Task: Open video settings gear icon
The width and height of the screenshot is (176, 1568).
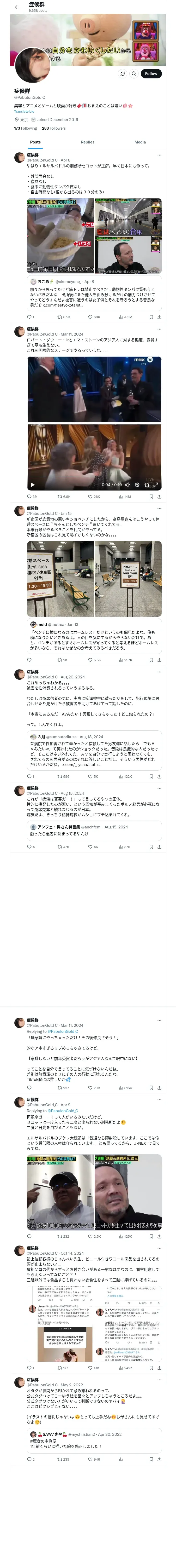Action: 137,485
